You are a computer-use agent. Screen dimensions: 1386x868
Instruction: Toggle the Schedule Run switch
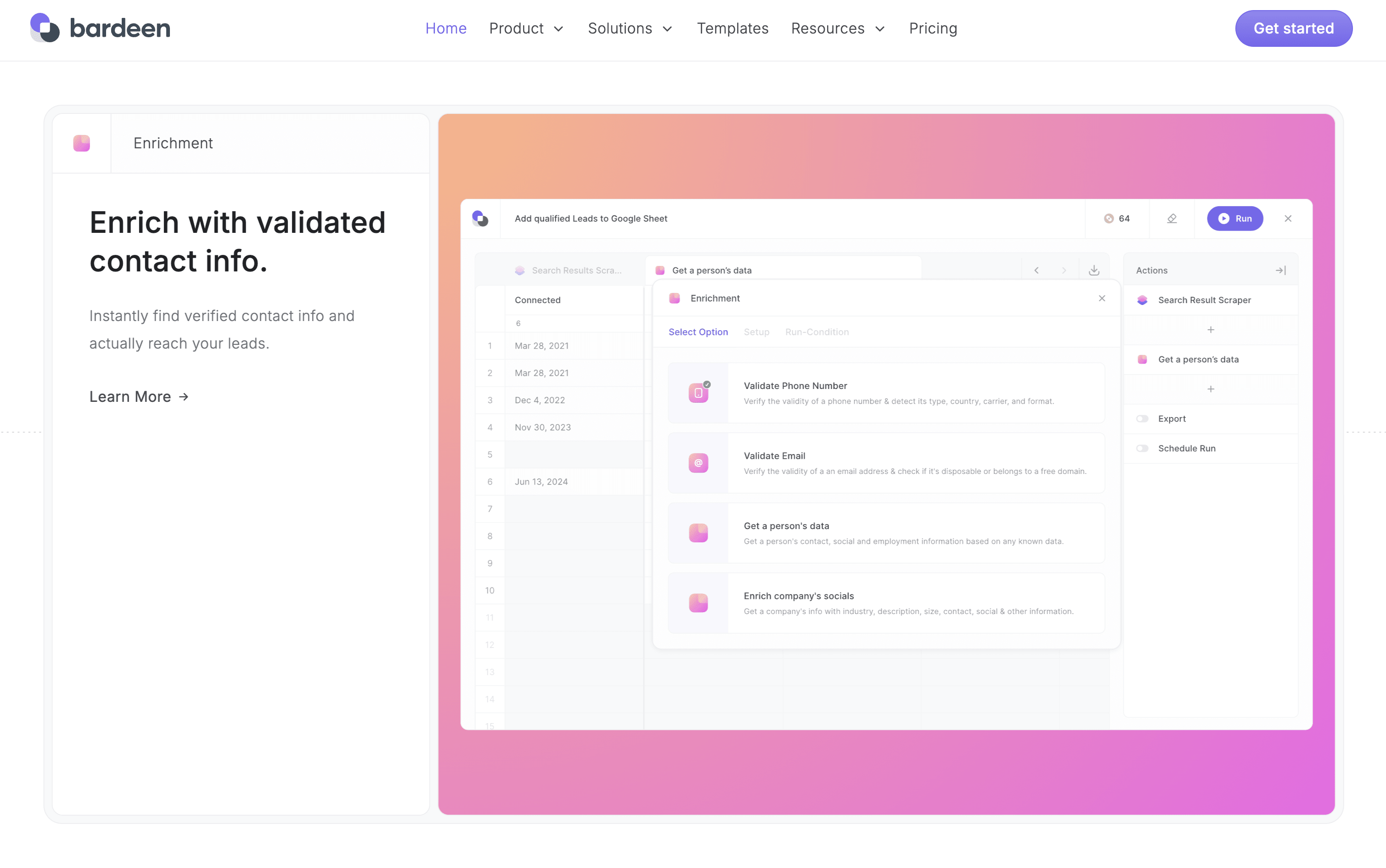point(1142,448)
